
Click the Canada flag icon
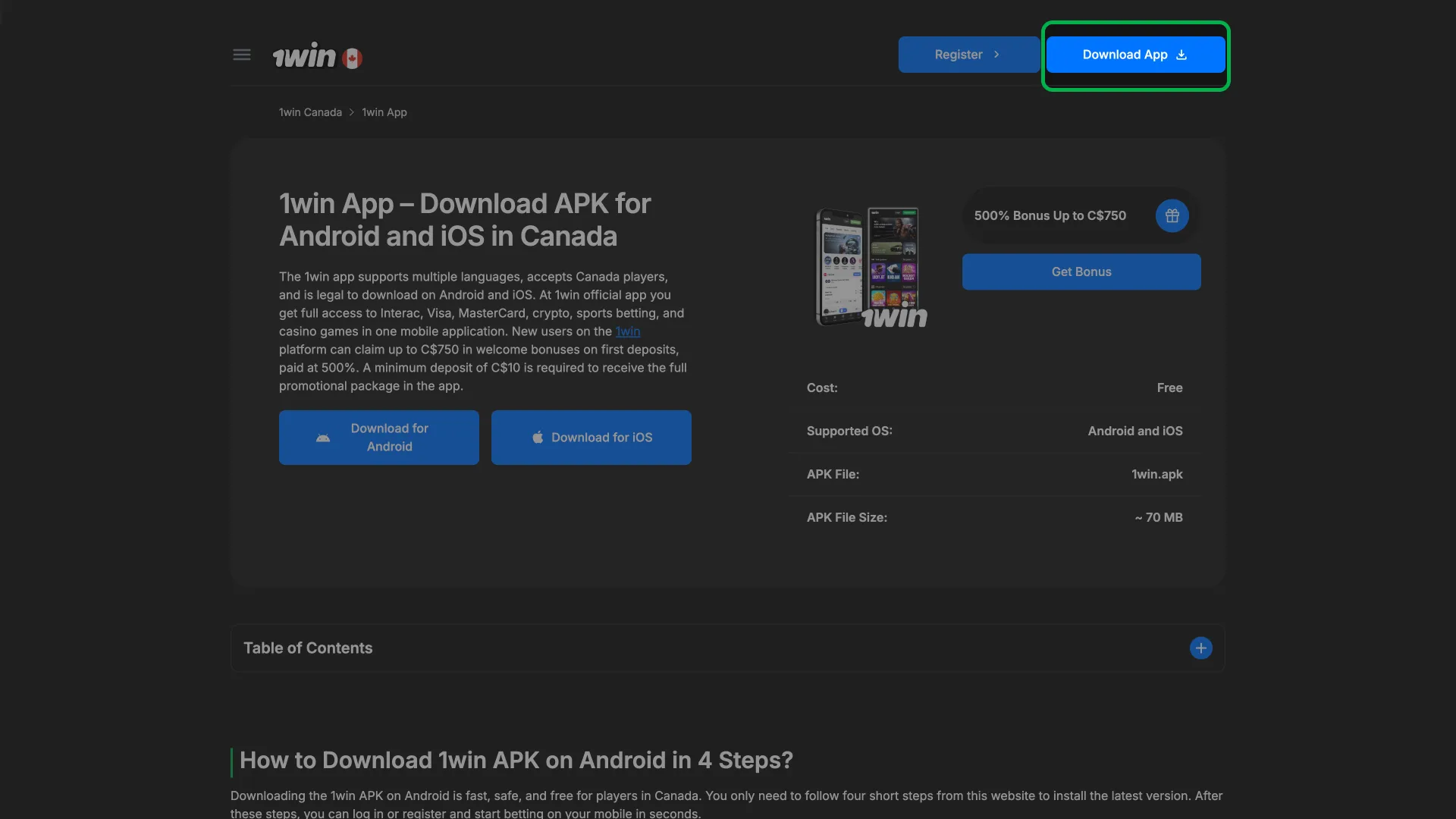point(352,58)
